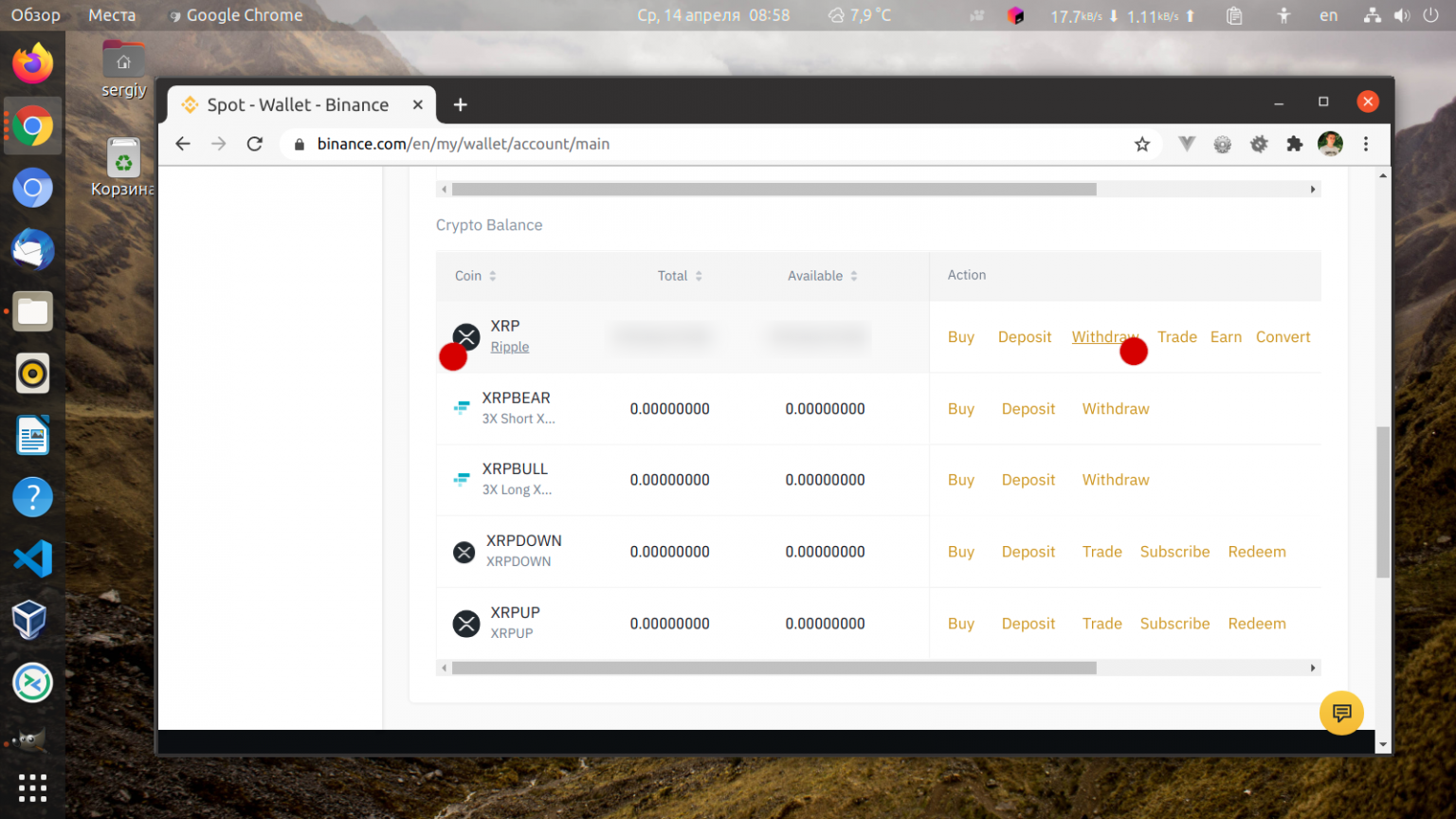Open LibreOffice Writer from dock
The height and width of the screenshot is (819, 1456).
tap(33, 435)
